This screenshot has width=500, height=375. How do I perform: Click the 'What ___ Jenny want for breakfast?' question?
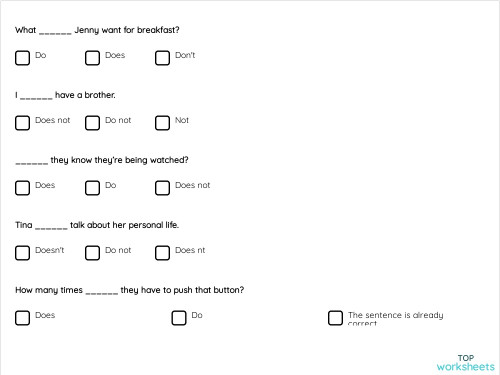[x=97, y=30]
